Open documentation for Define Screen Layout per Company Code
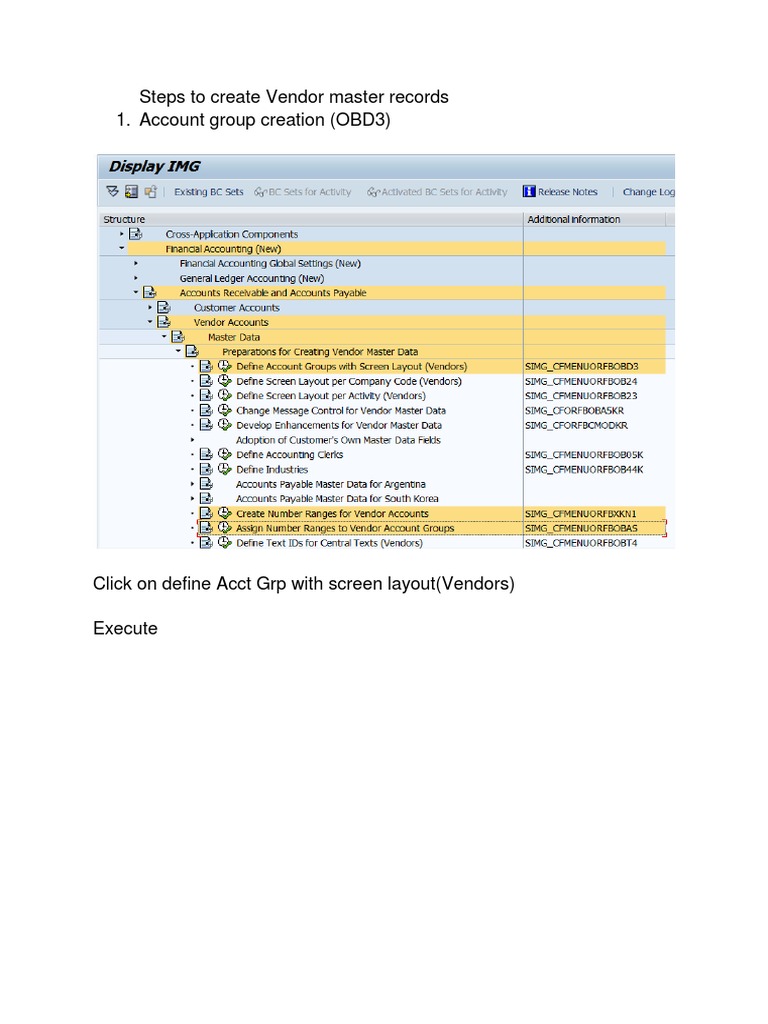 [x=206, y=381]
